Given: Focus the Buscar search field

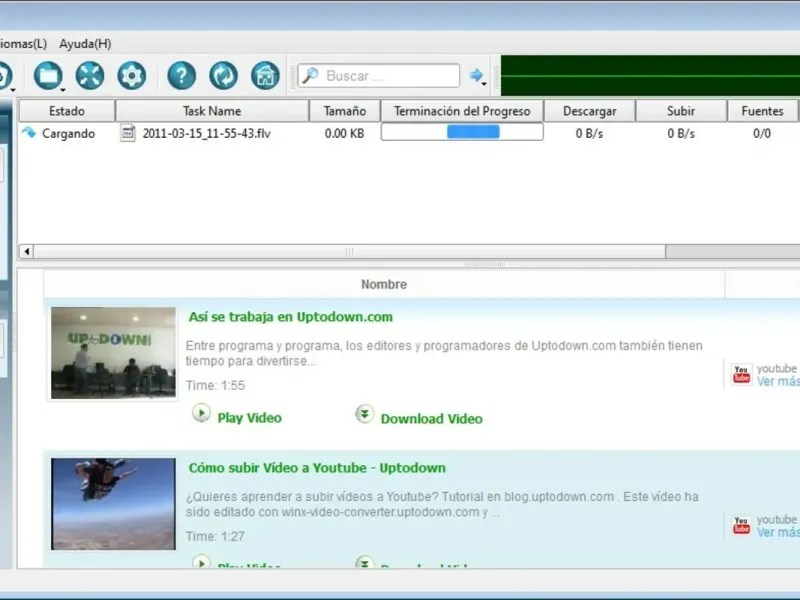Looking at the screenshot, I should tap(379, 76).
